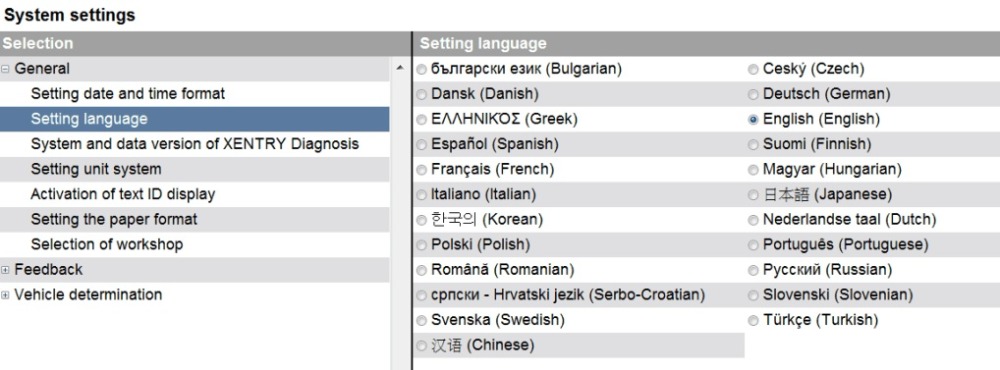Select the Türkçe (Turkish) option
Viewport: 1000px width, 370px height.
coord(753,320)
